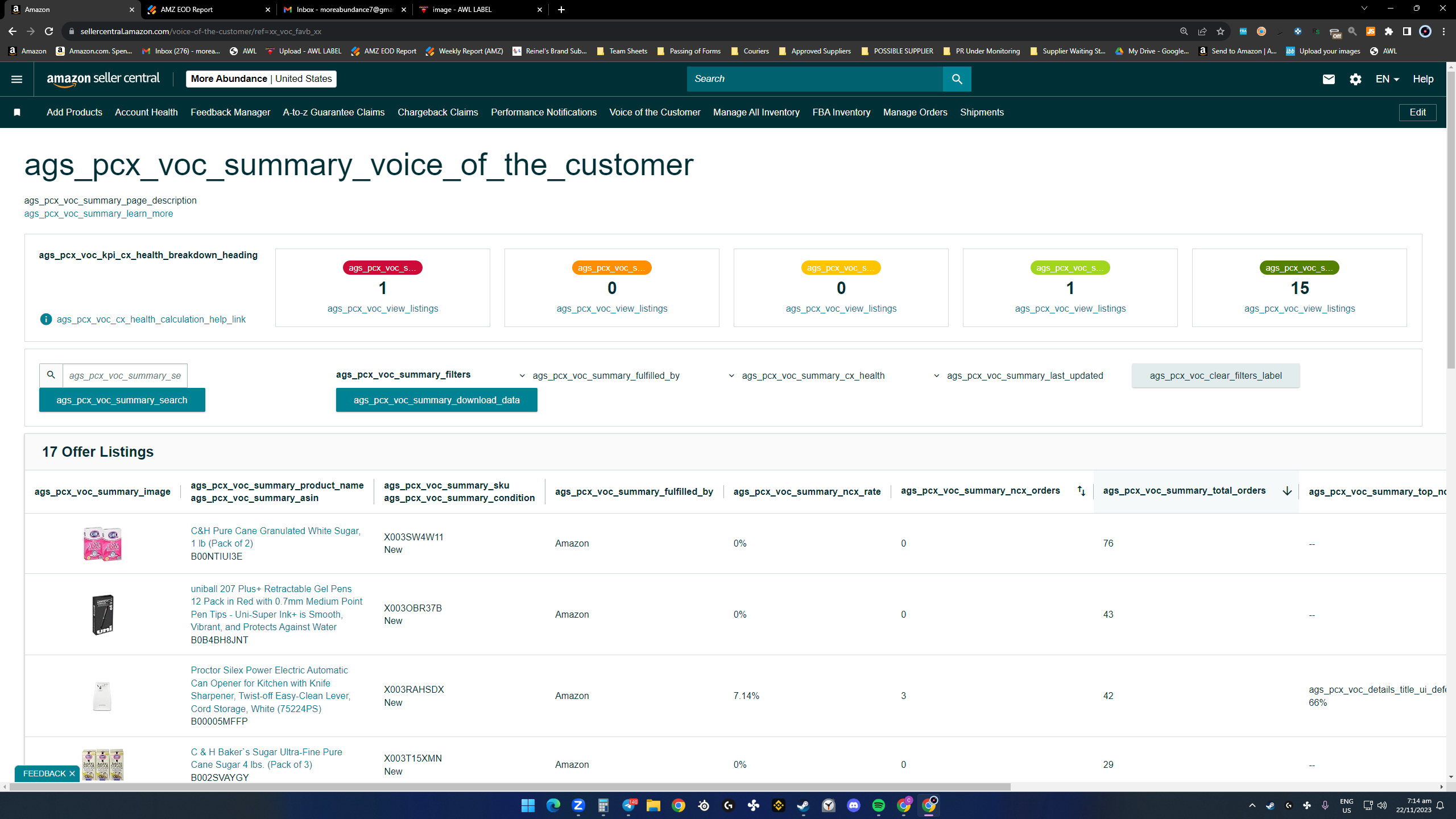Sort by total_orders down arrow
The image size is (1456, 819).
[x=1287, y=491]
